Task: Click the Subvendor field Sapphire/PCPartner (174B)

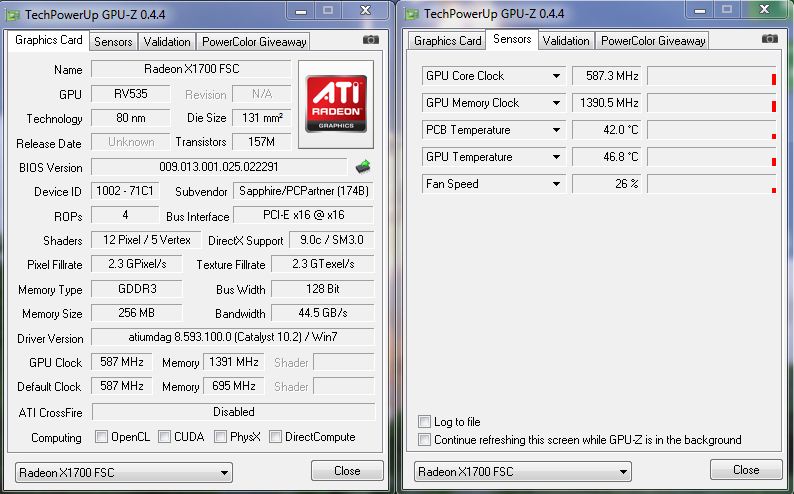Action: click(303, 191)
